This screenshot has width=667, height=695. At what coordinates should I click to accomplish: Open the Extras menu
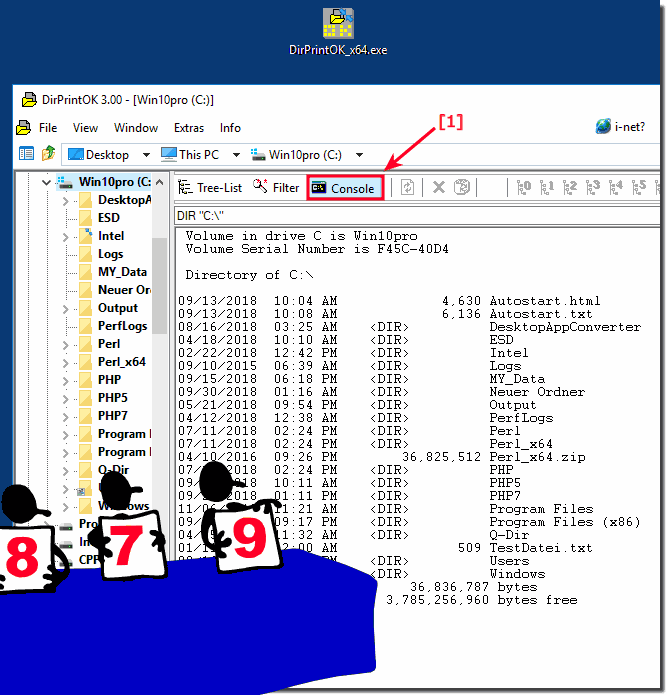tap(189, 128)
